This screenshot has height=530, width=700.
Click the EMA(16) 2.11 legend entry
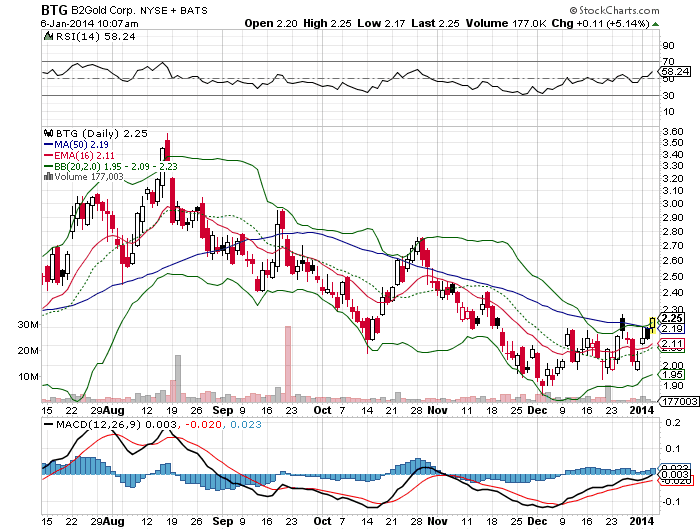pos(79,155)
